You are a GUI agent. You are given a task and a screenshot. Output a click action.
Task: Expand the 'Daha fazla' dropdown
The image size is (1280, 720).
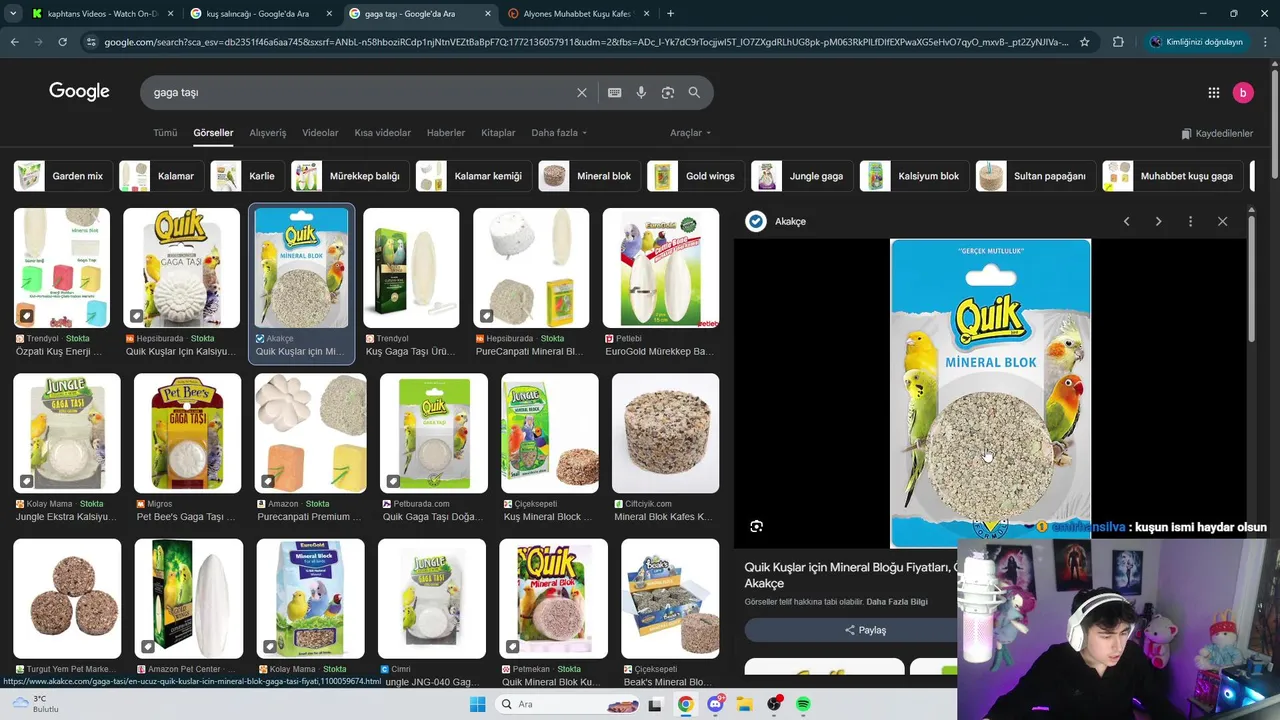click(559, 133)
